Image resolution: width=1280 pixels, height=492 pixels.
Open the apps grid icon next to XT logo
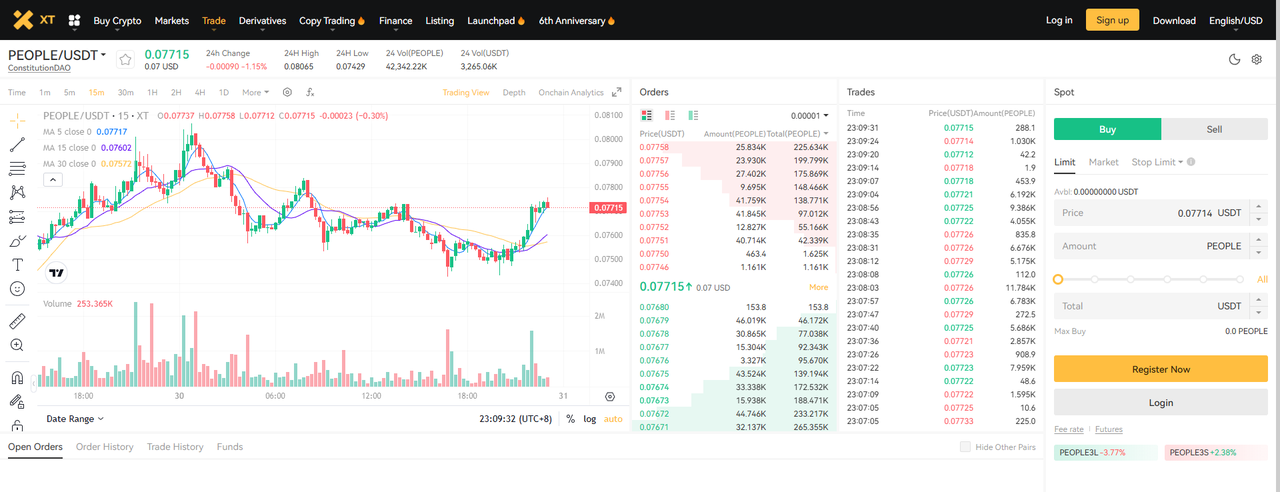coord(74,20)
